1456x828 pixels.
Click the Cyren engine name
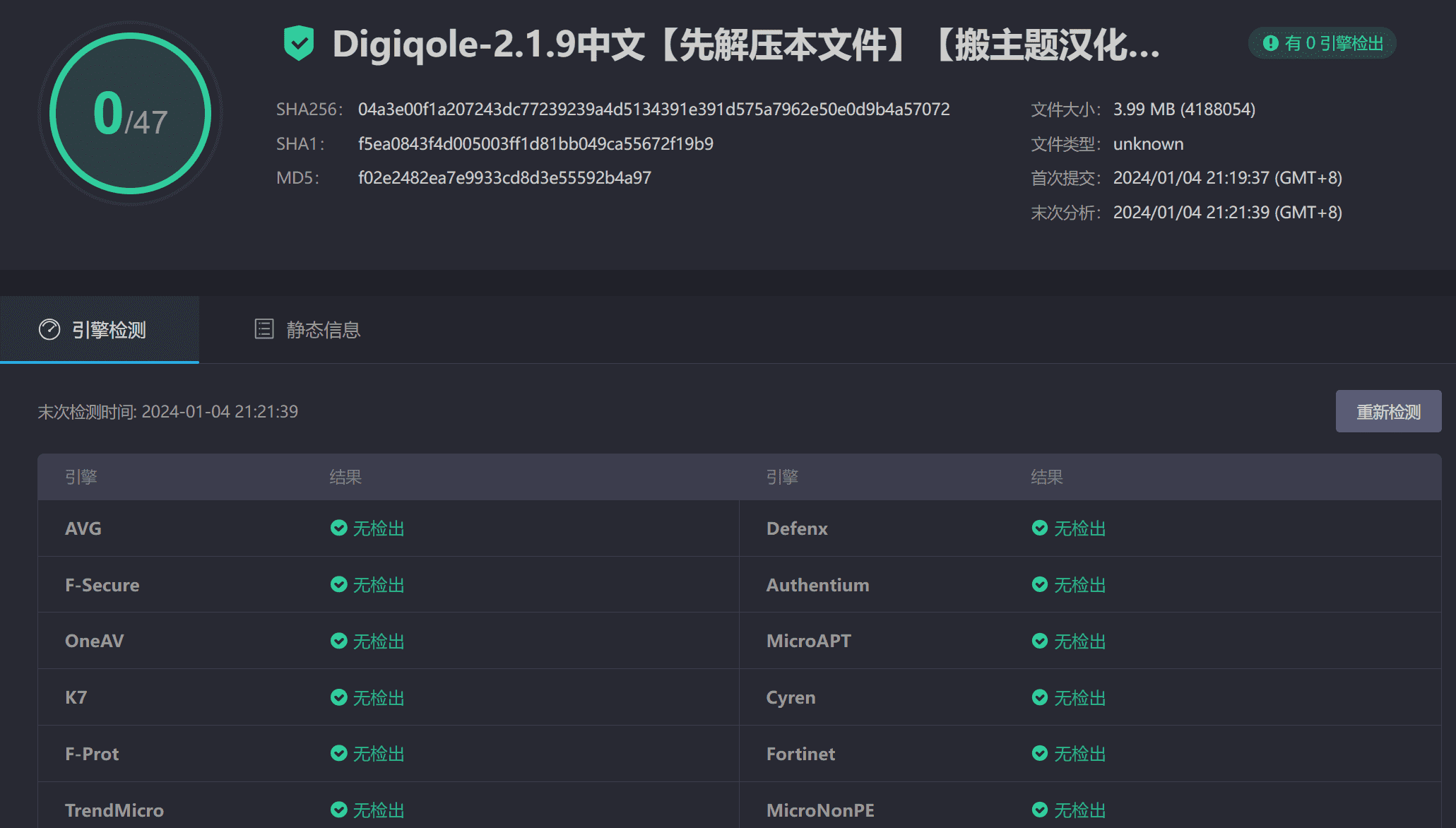791,698
